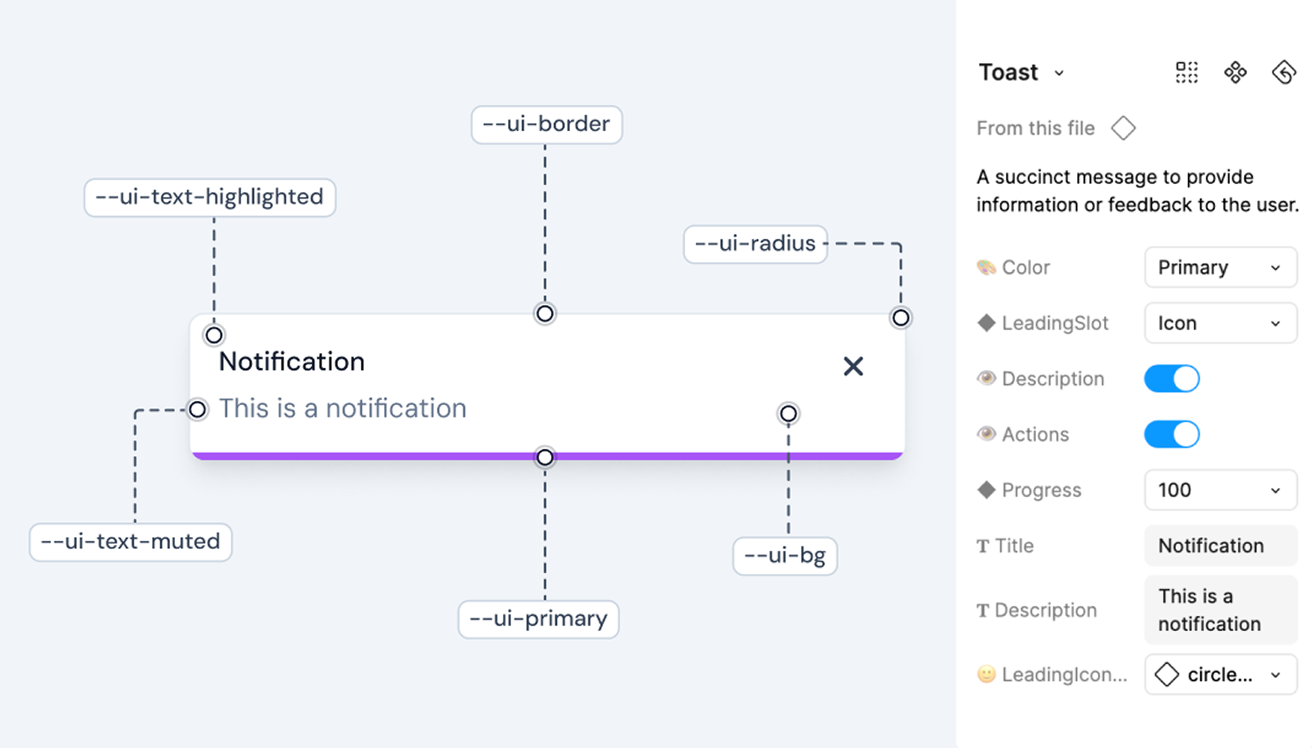The height and width of the screenshot is (748, 1312).
Task: Click the smiley icon beside LeadingIcon
Action: pos(986,674)
